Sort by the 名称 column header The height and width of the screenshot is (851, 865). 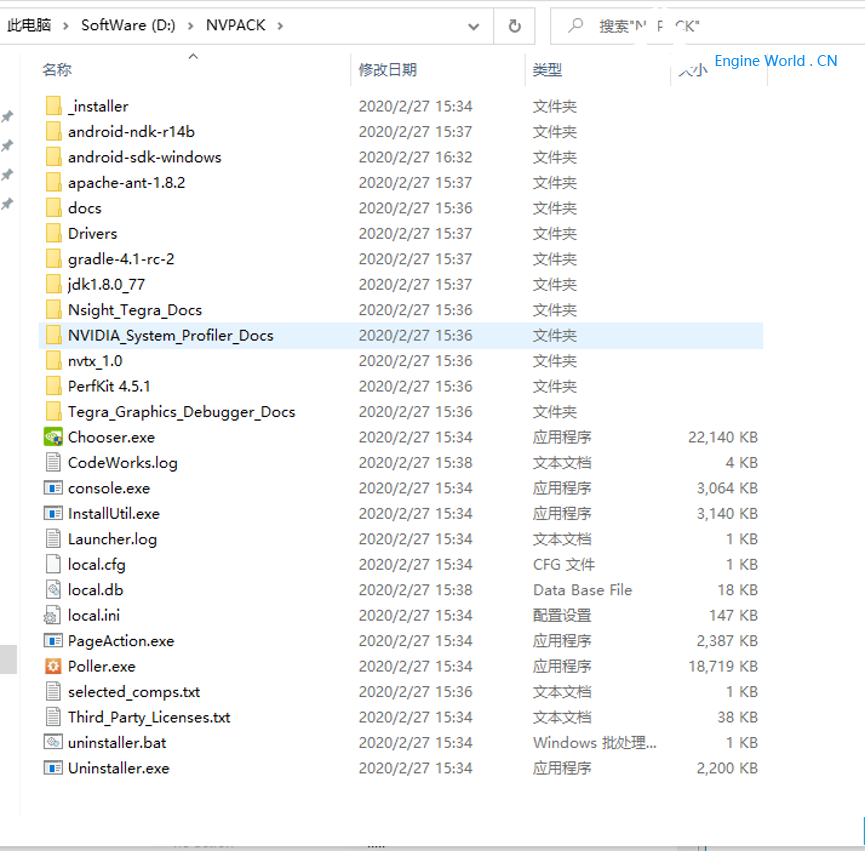tap(57, 70)
